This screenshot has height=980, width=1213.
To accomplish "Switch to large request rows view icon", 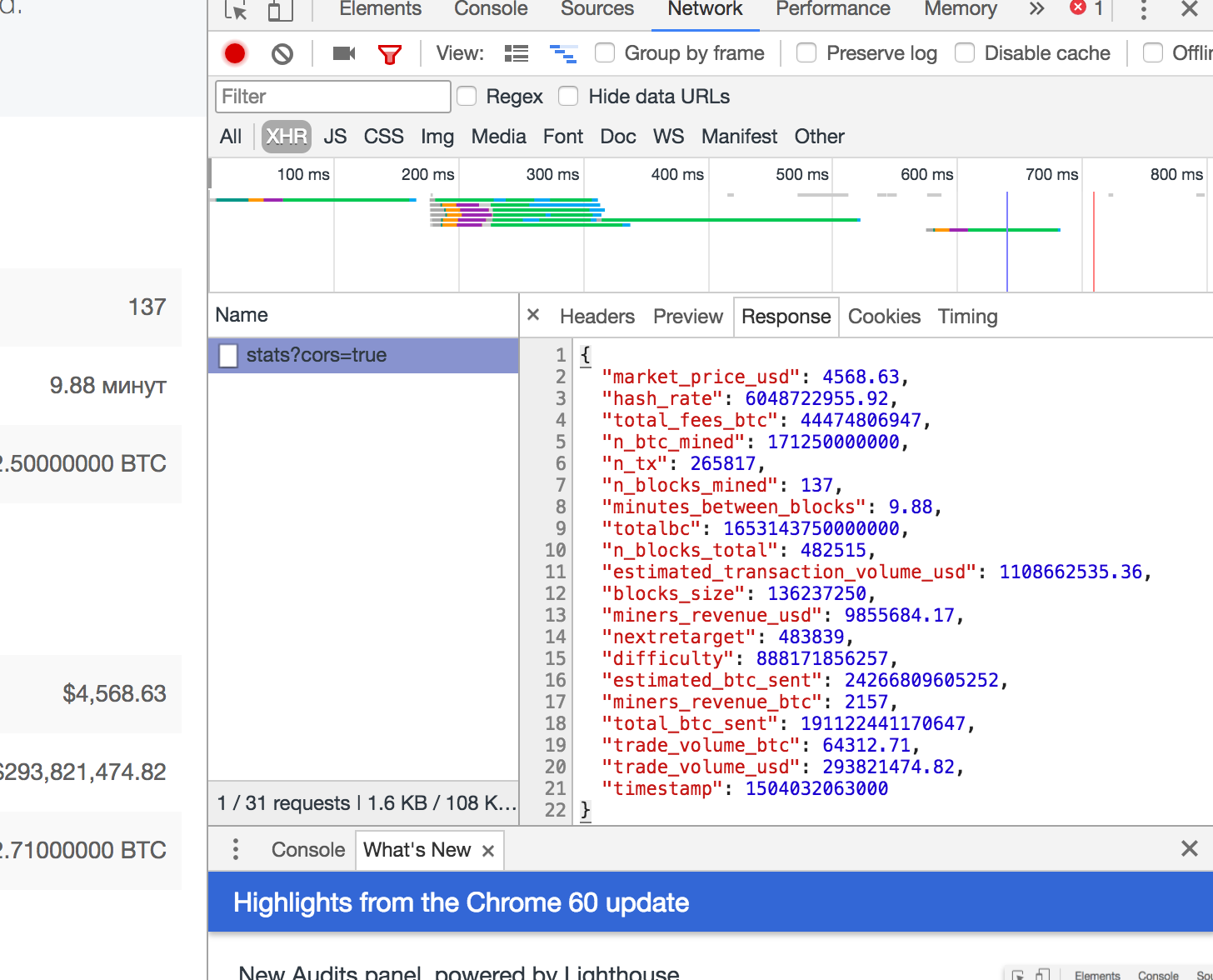I will click(x=517, y=53).
